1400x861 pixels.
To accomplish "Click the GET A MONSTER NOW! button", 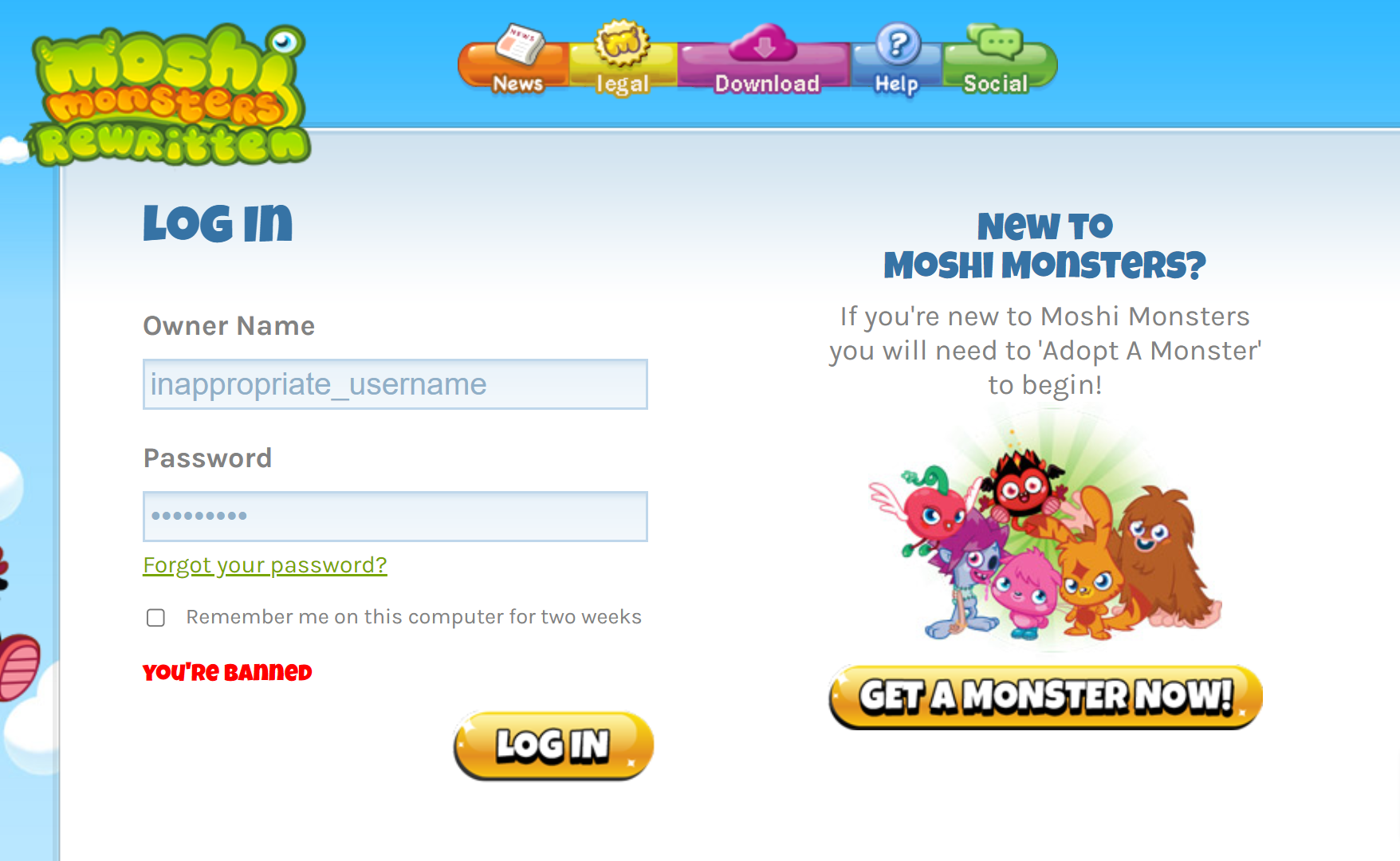I will pos(1045,697).
